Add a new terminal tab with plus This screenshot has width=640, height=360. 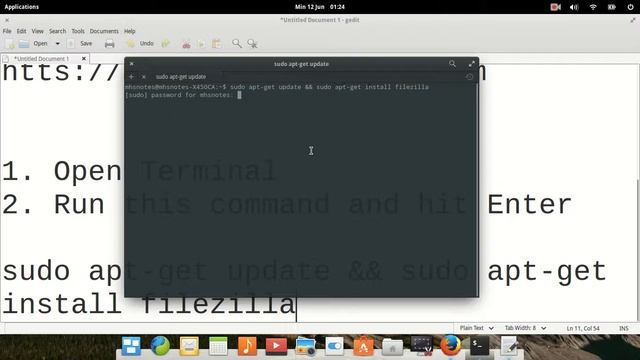point(131,77)
